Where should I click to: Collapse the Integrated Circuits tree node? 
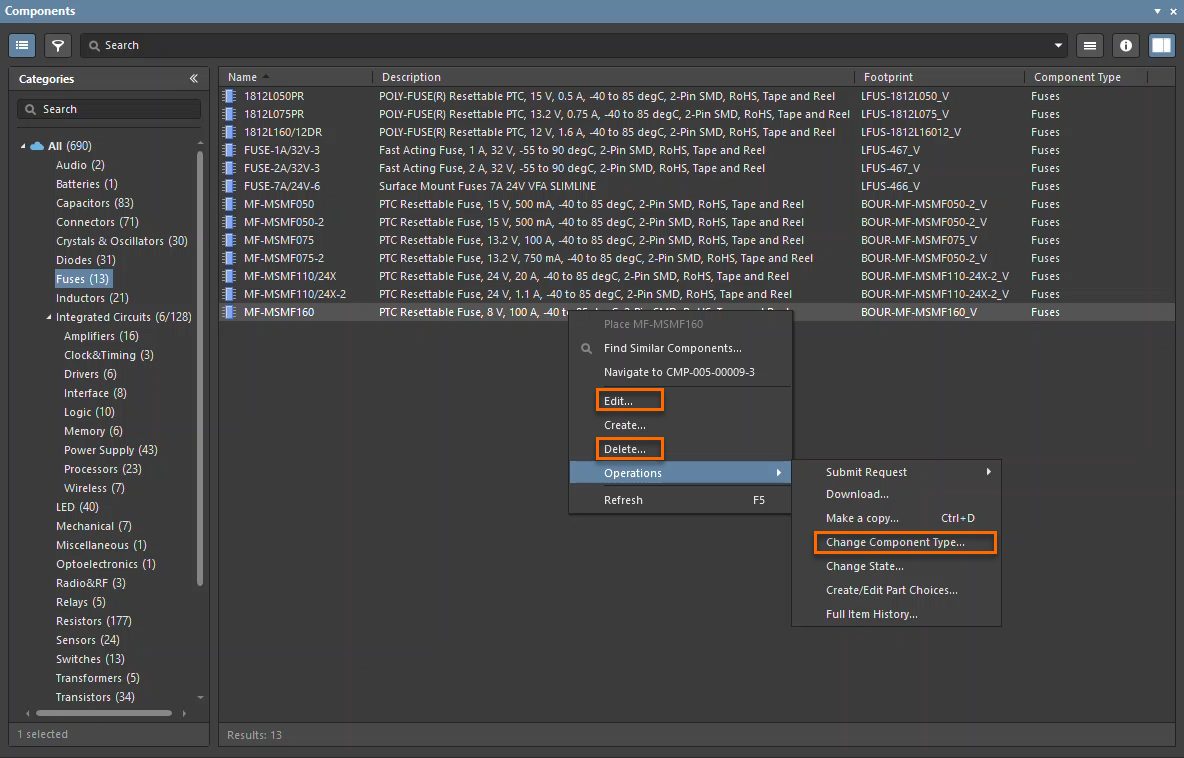pyautogui.click(x=49, y=317)
